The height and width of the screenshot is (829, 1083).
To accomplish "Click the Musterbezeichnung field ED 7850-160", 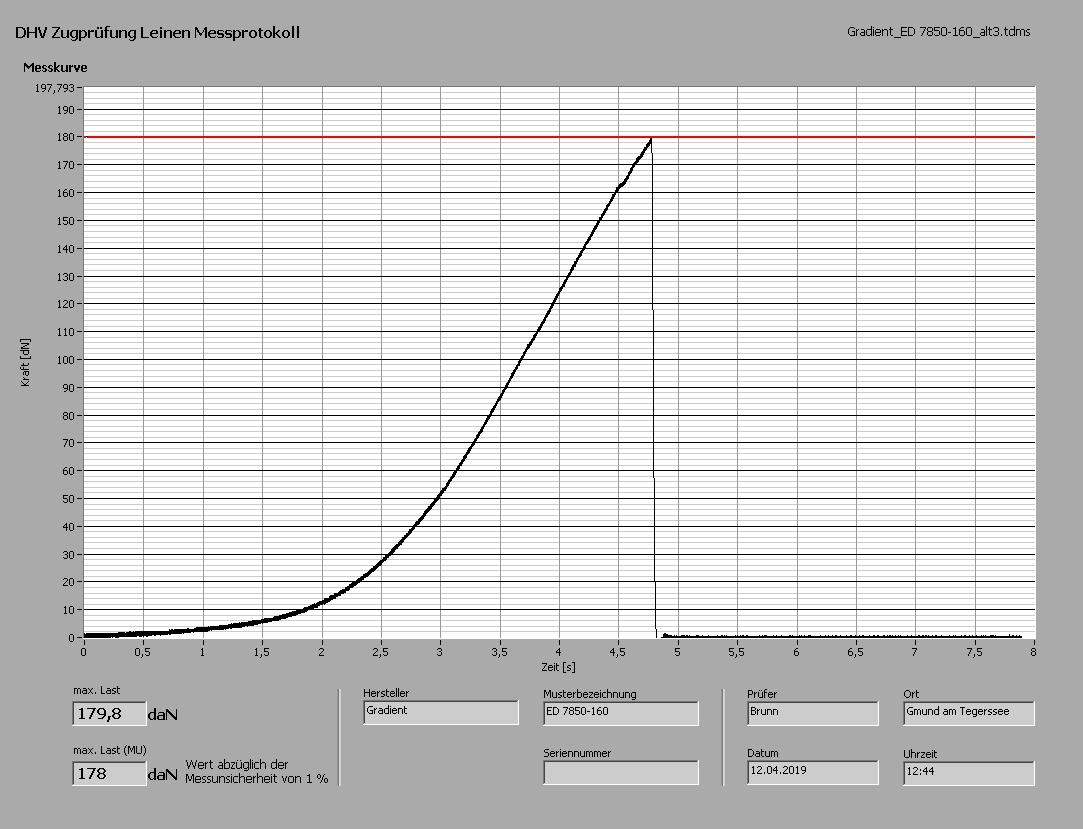I will click(621, 713).
